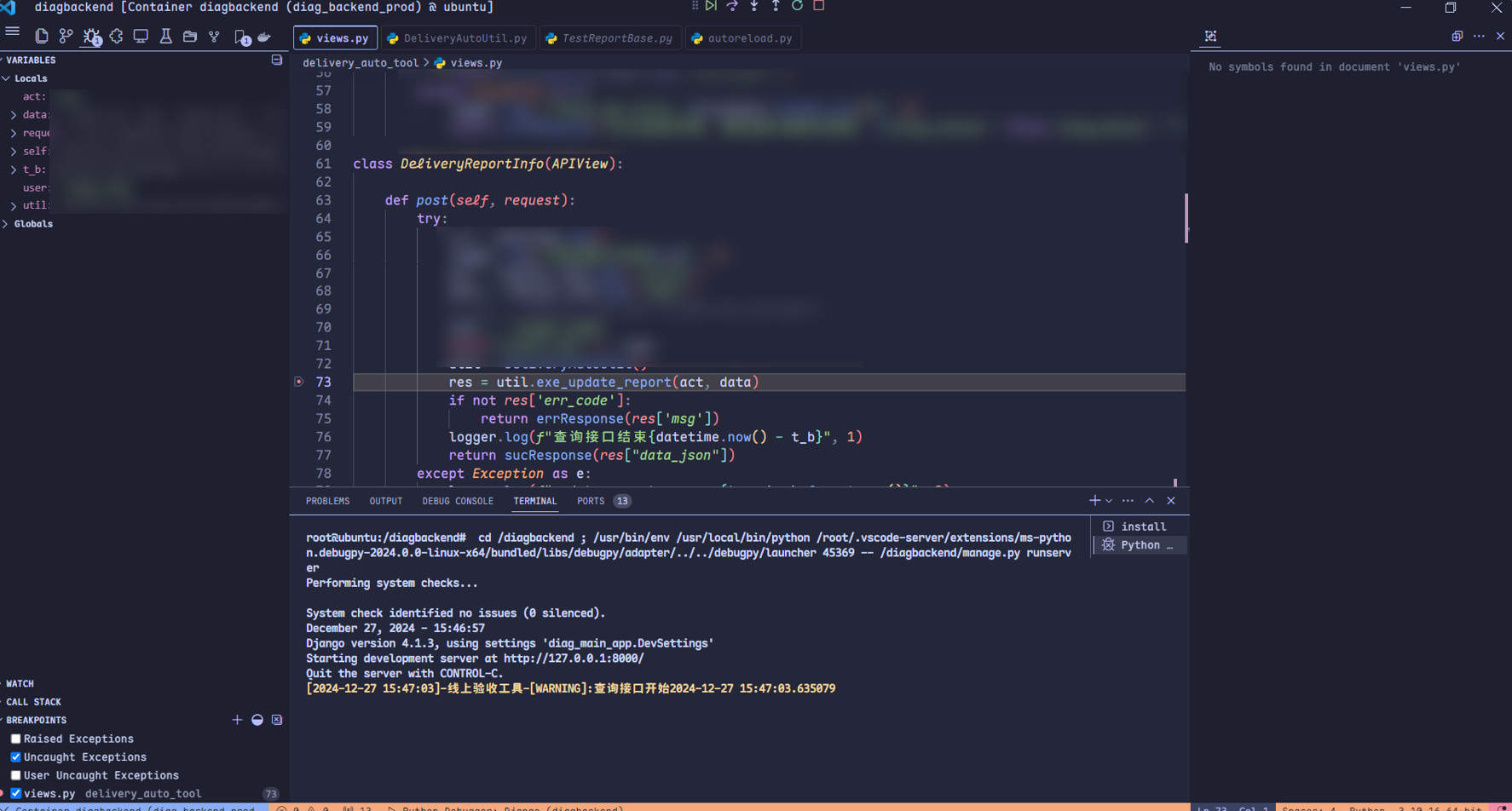
Task: Open the Docker whale view
Action: (264, 37)
